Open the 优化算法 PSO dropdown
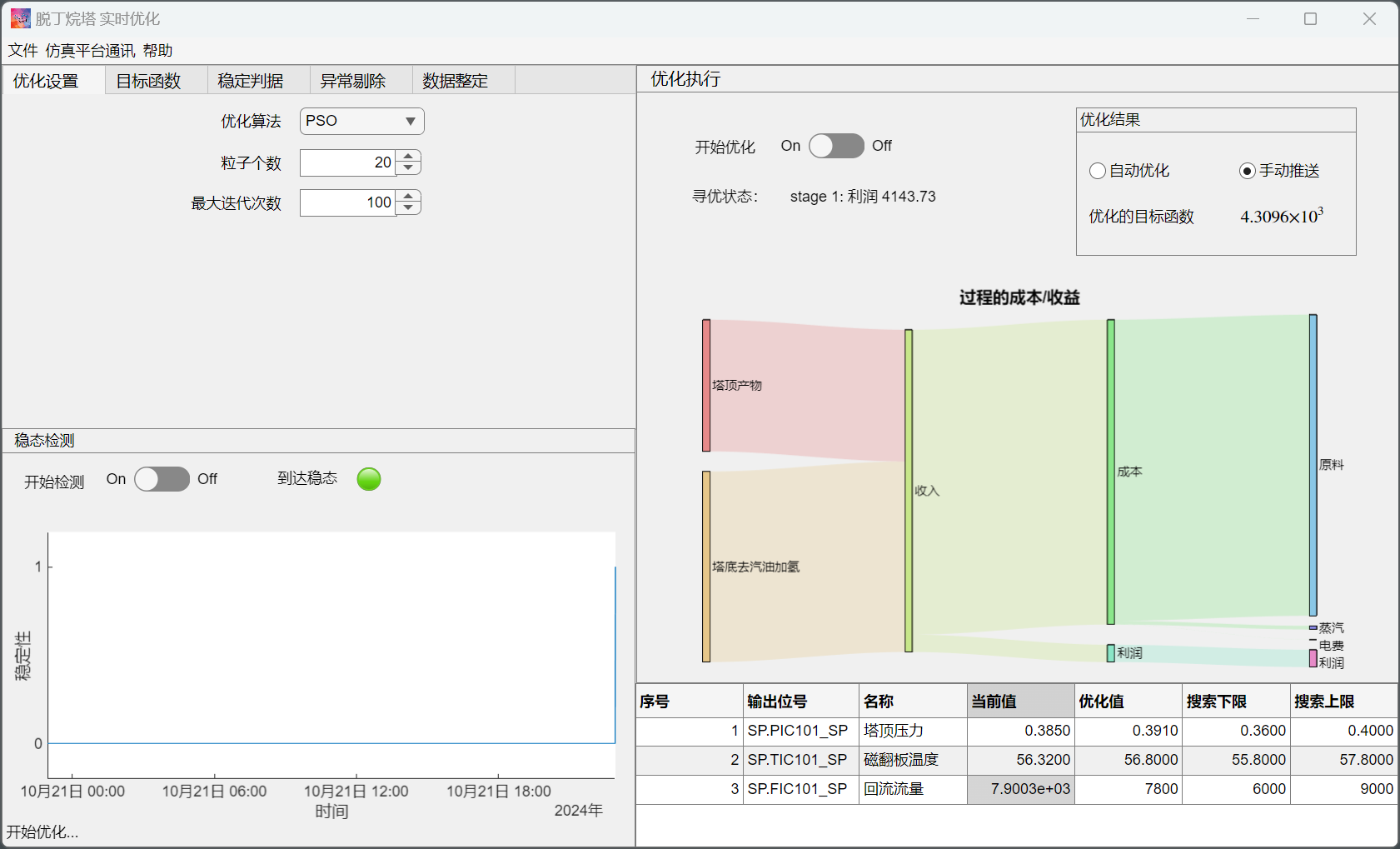The width and height of the screenshot is (1400, 849). (x=361, y=122)
